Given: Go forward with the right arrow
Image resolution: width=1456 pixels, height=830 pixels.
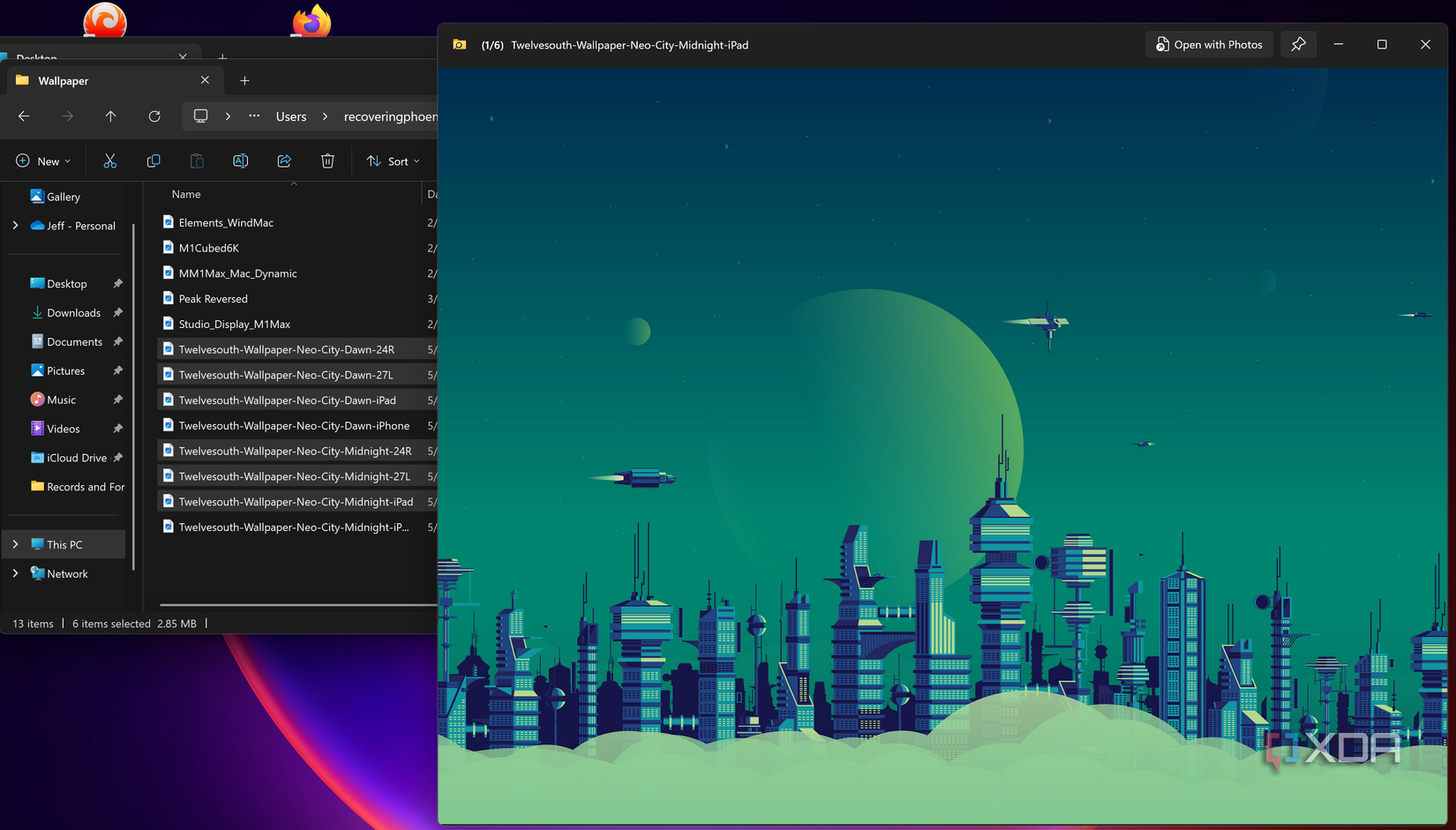Looking at the screenshot, I should coord(67,116).
